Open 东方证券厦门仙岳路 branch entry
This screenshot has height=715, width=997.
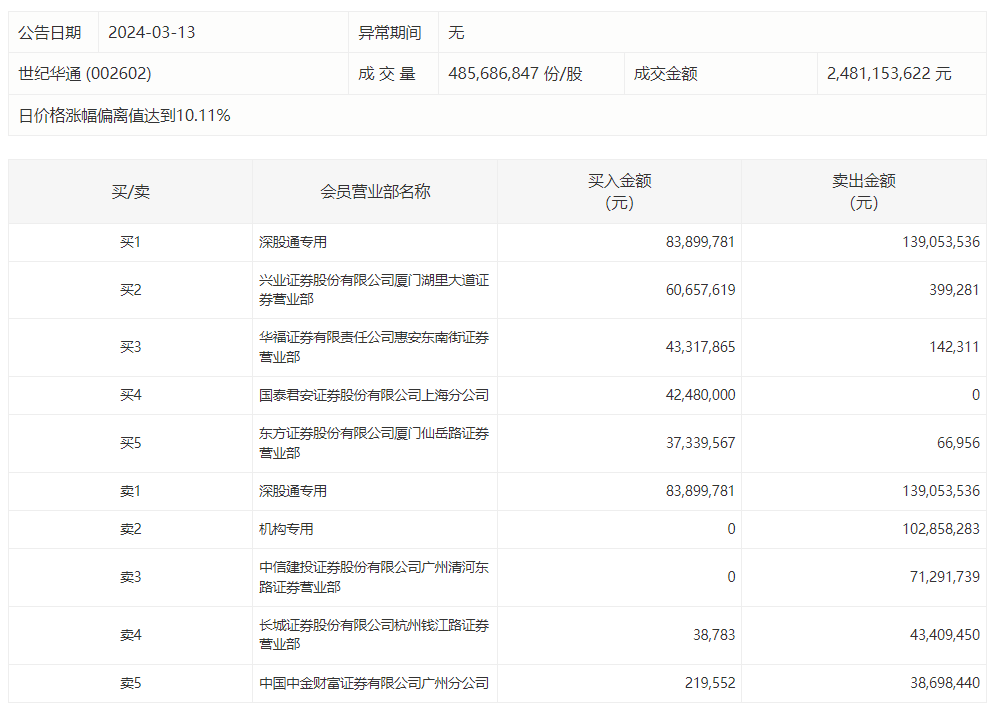[373, 443]
